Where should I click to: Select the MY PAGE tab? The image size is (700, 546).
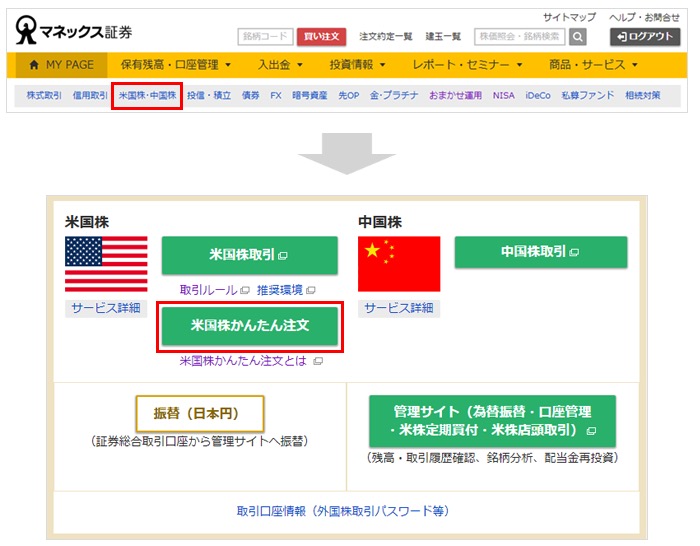click(62, 65)
